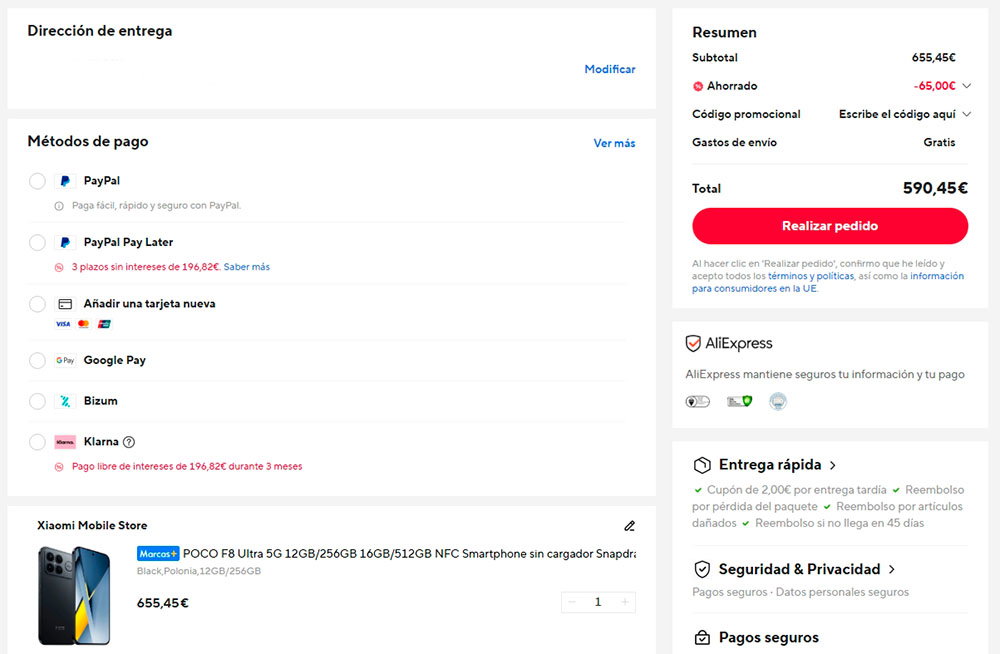Click the Pagos seguros lock bag icon
The width and height of the screenshot is (1000, 654).
click(702, 637)
